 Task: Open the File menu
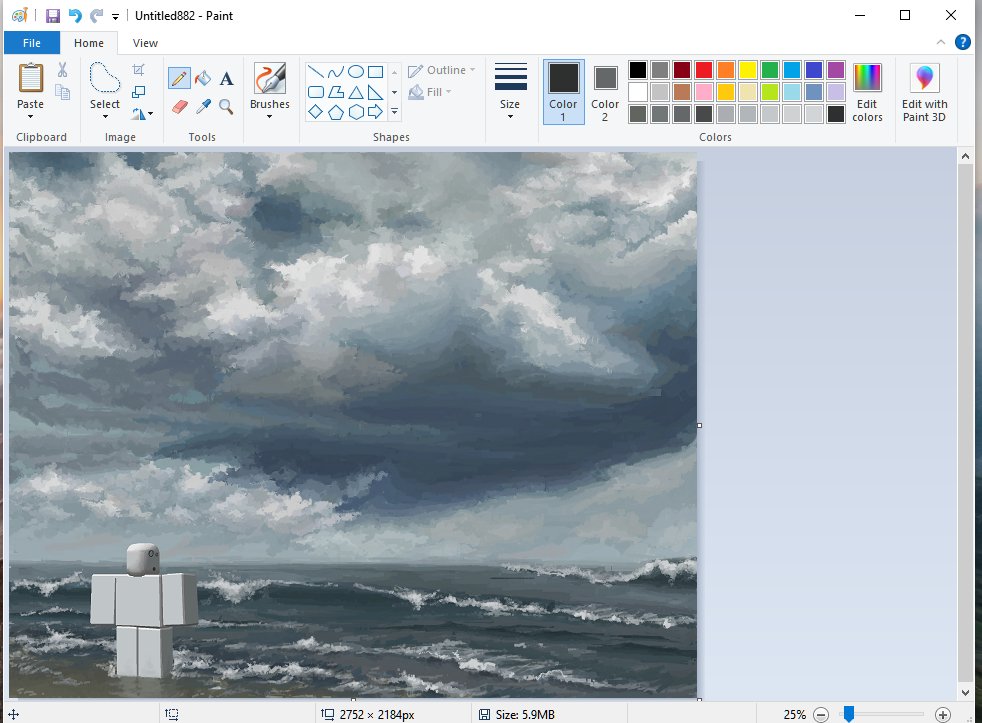point(32,43)
